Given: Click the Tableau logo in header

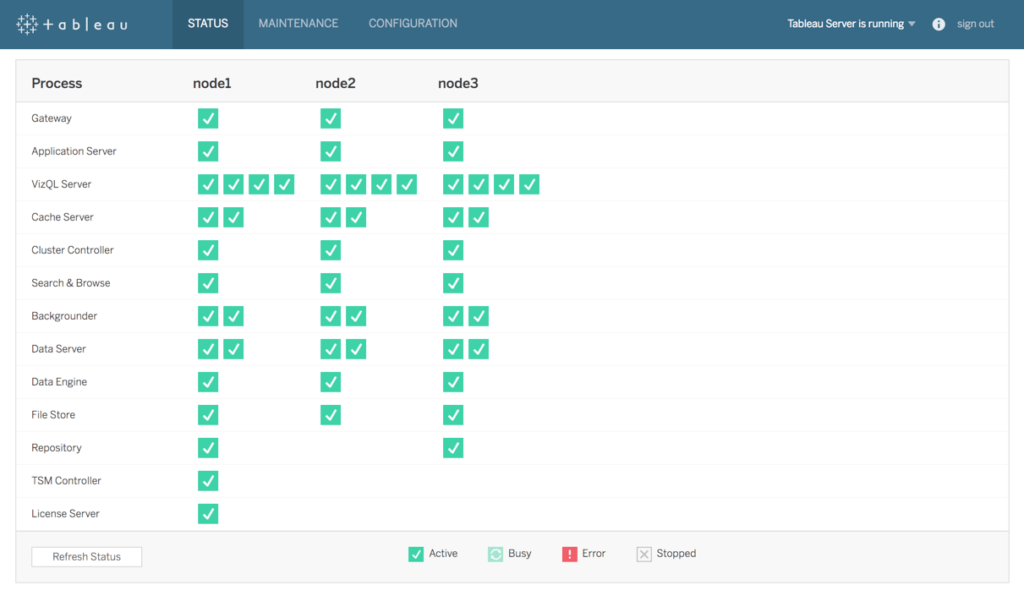Looking at the screenshot, I should [x=72, y=24].
